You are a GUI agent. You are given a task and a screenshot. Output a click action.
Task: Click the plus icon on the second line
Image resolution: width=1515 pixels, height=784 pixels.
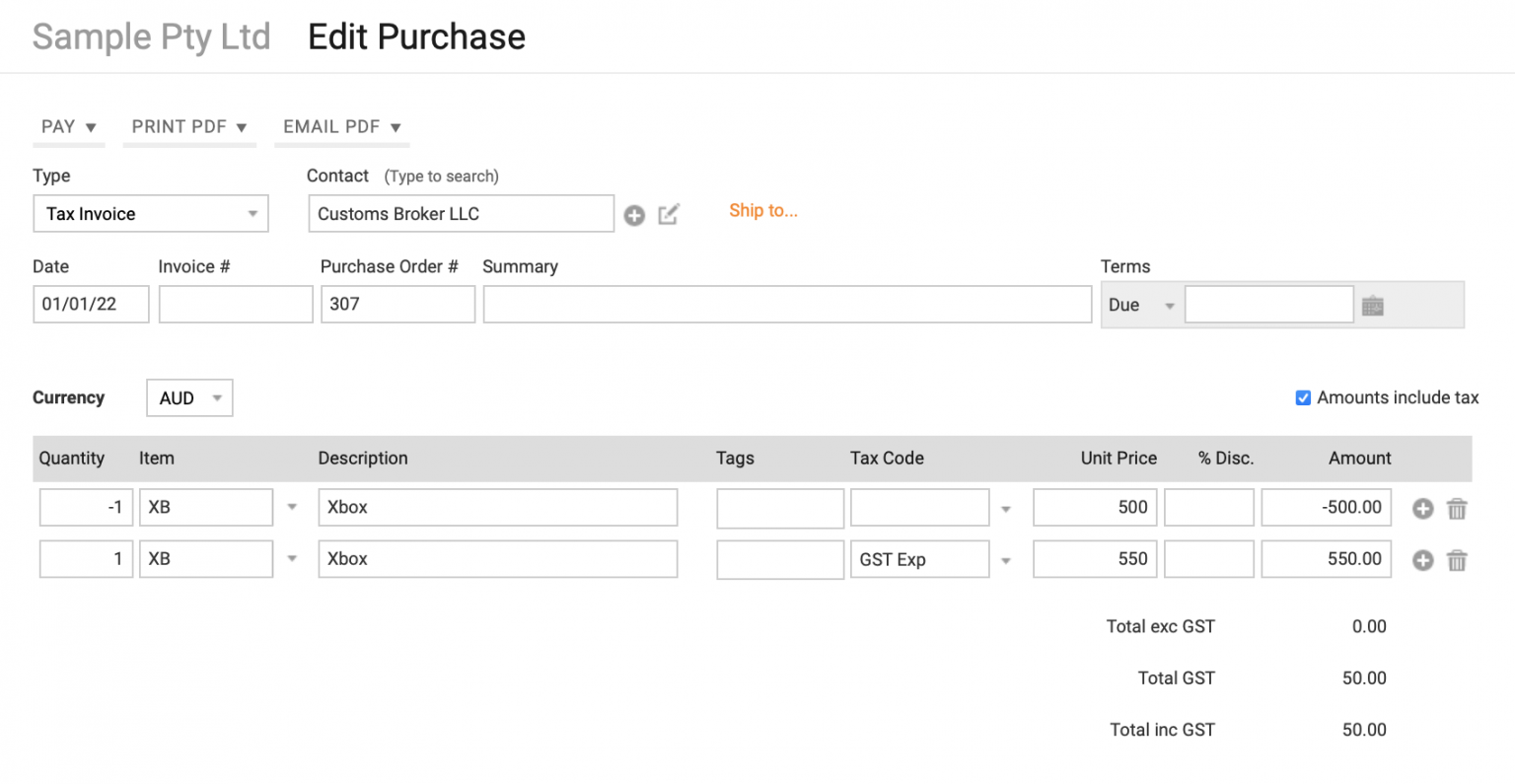(x=1422, y=559)
